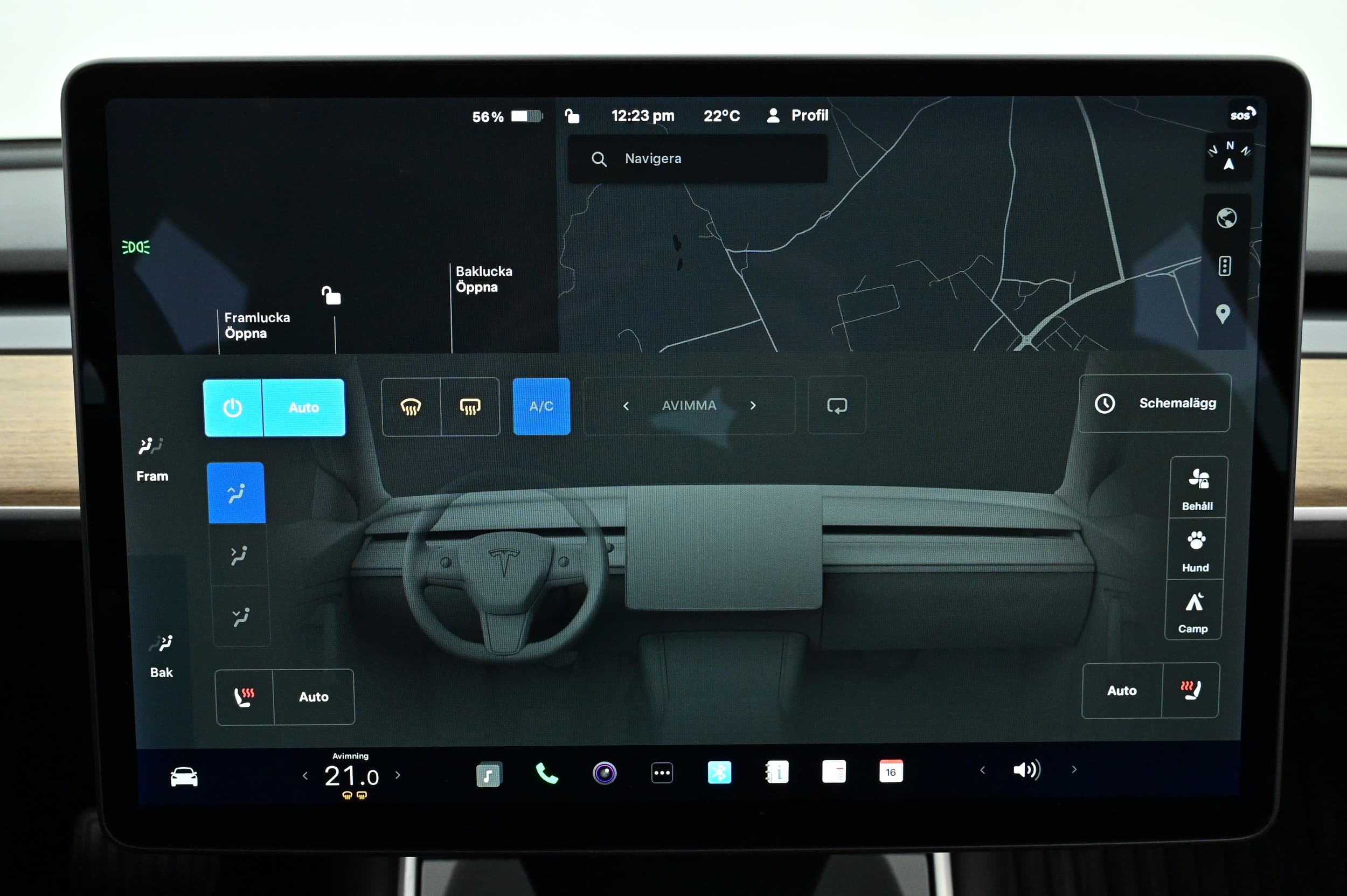Show map location pins
Screen dimensions: 1347x896
(x=1223, y=314)
